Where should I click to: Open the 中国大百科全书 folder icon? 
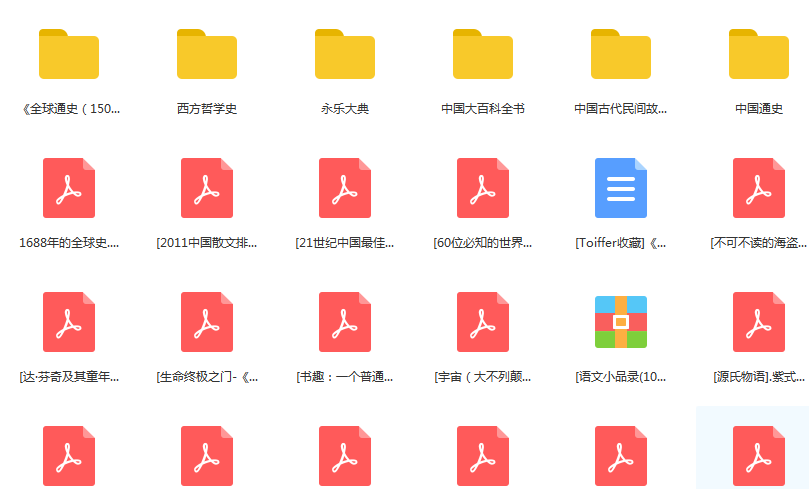483,54
